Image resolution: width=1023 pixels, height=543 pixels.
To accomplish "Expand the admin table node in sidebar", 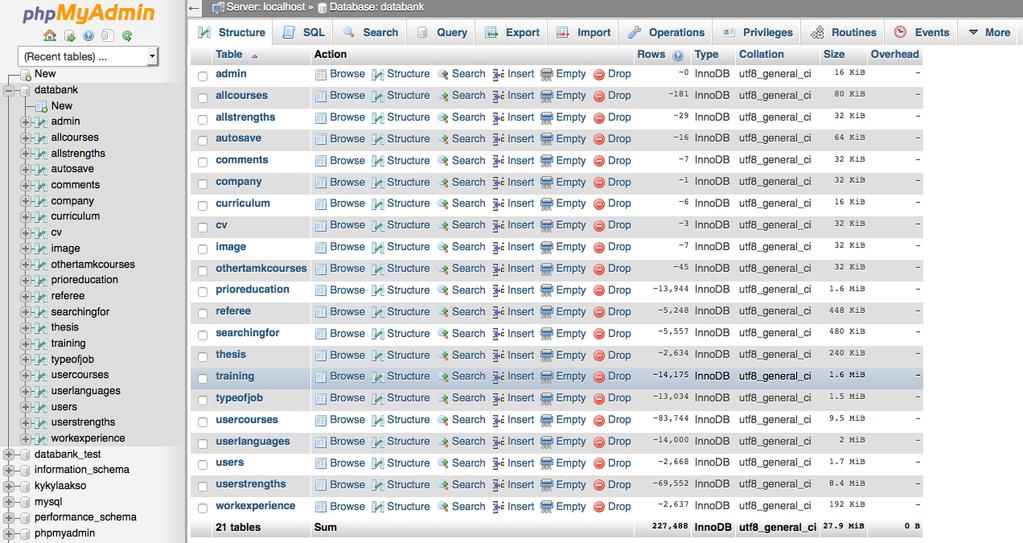I will (25, 122).
